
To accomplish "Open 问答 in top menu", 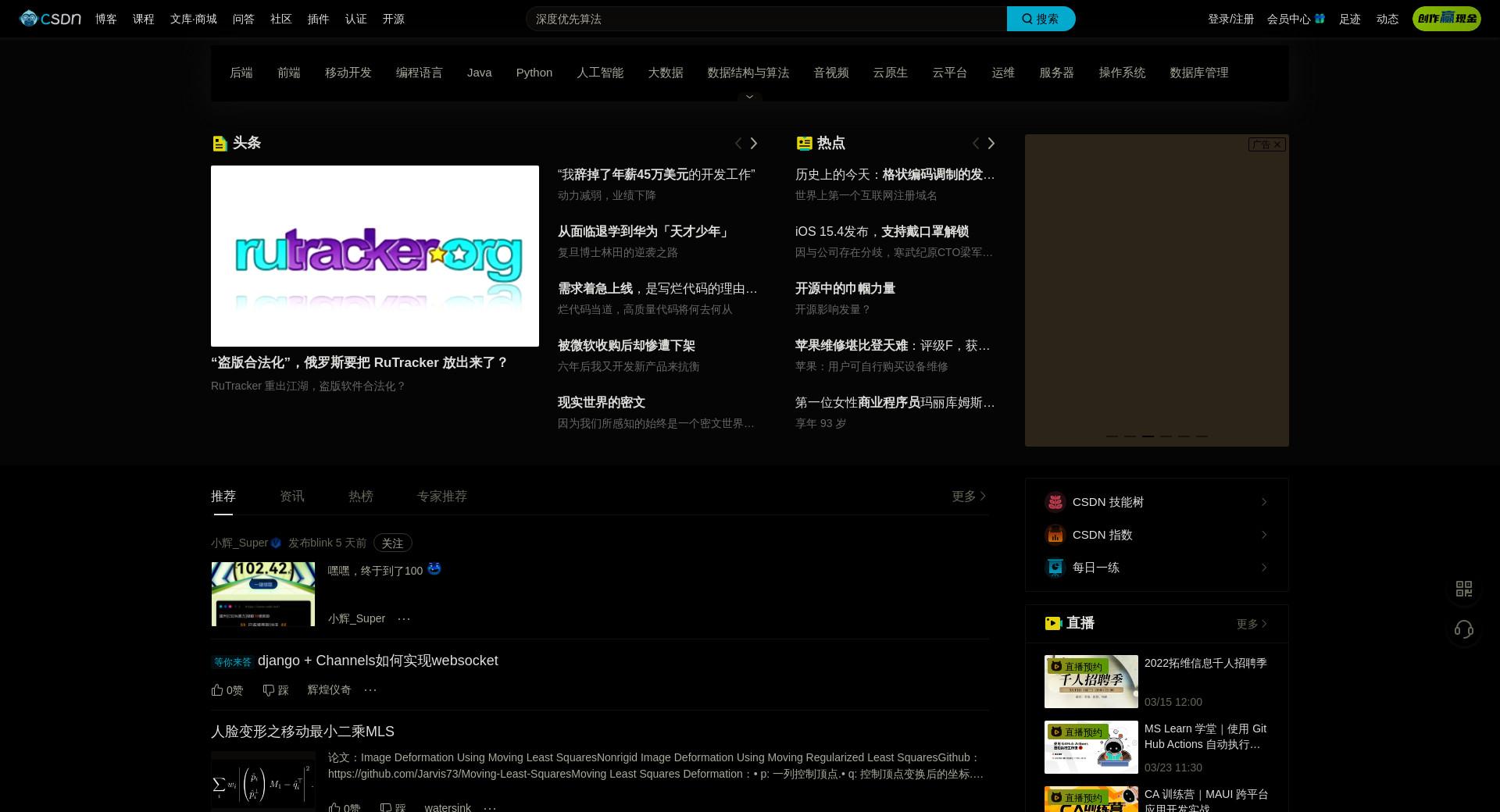I will 244,19.
